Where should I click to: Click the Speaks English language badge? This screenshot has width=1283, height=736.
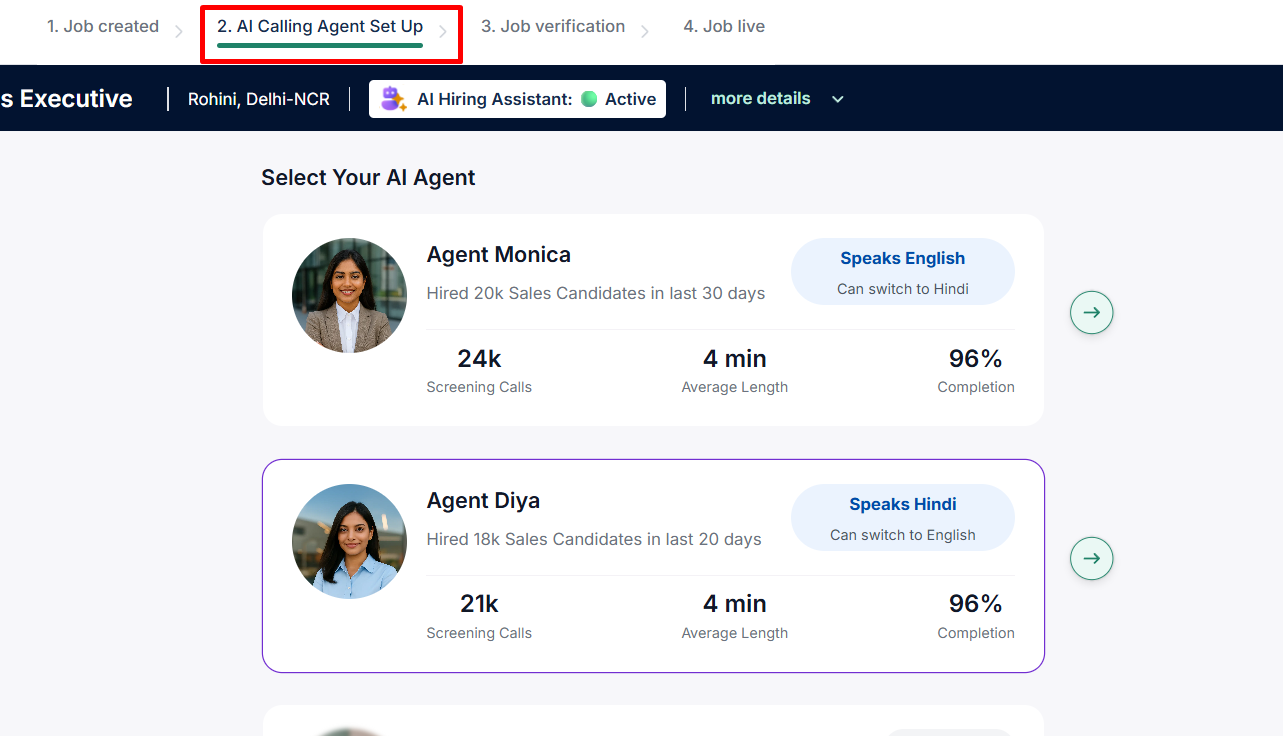(903, 271)
